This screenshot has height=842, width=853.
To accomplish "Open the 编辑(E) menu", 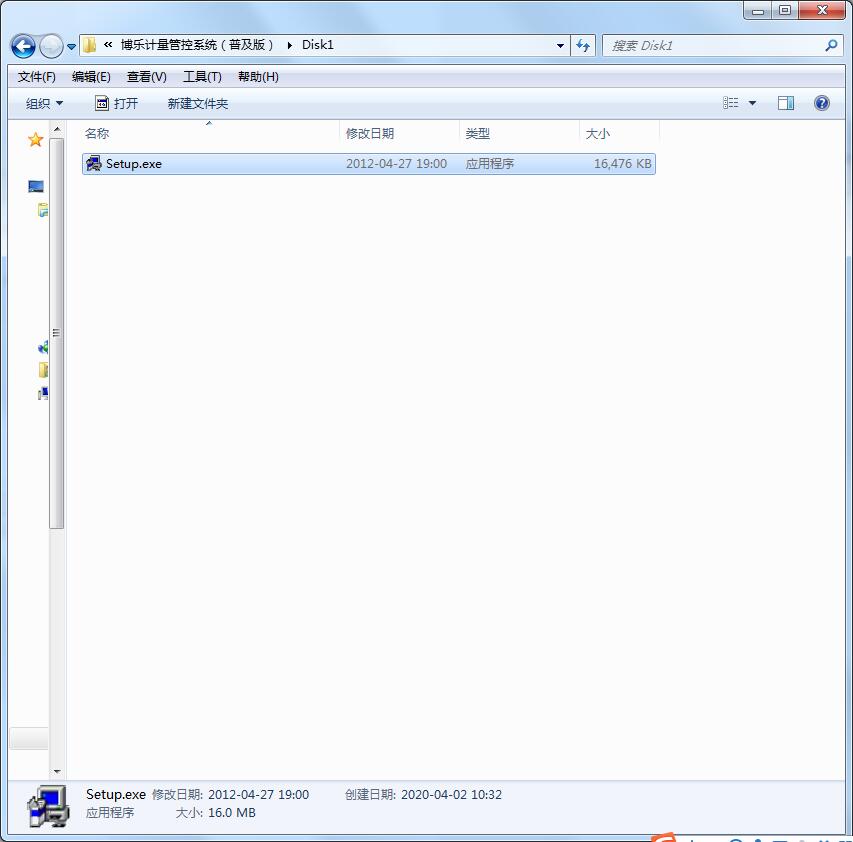I will pyautogui.click(x=91, y=77).
